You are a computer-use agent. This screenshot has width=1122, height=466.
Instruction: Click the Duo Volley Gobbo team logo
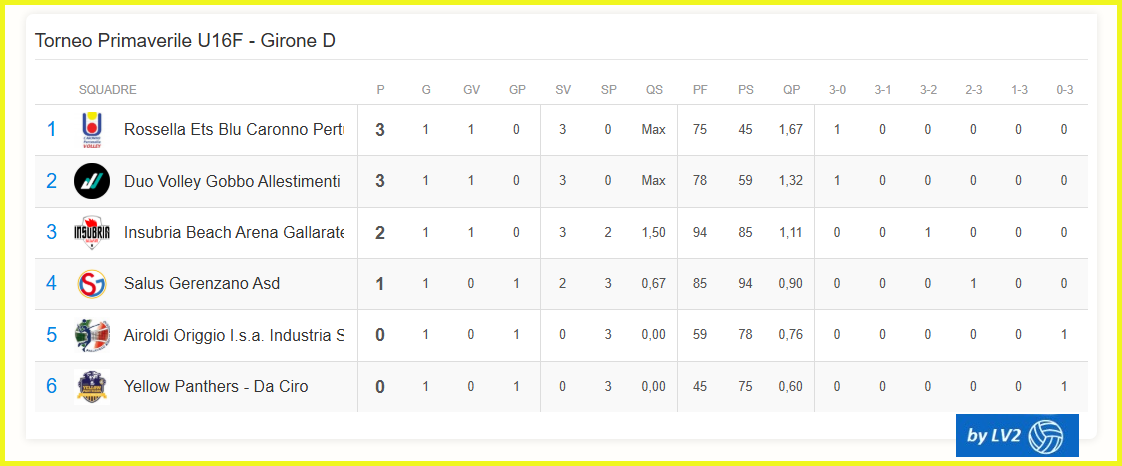click(x=92, y=181)
